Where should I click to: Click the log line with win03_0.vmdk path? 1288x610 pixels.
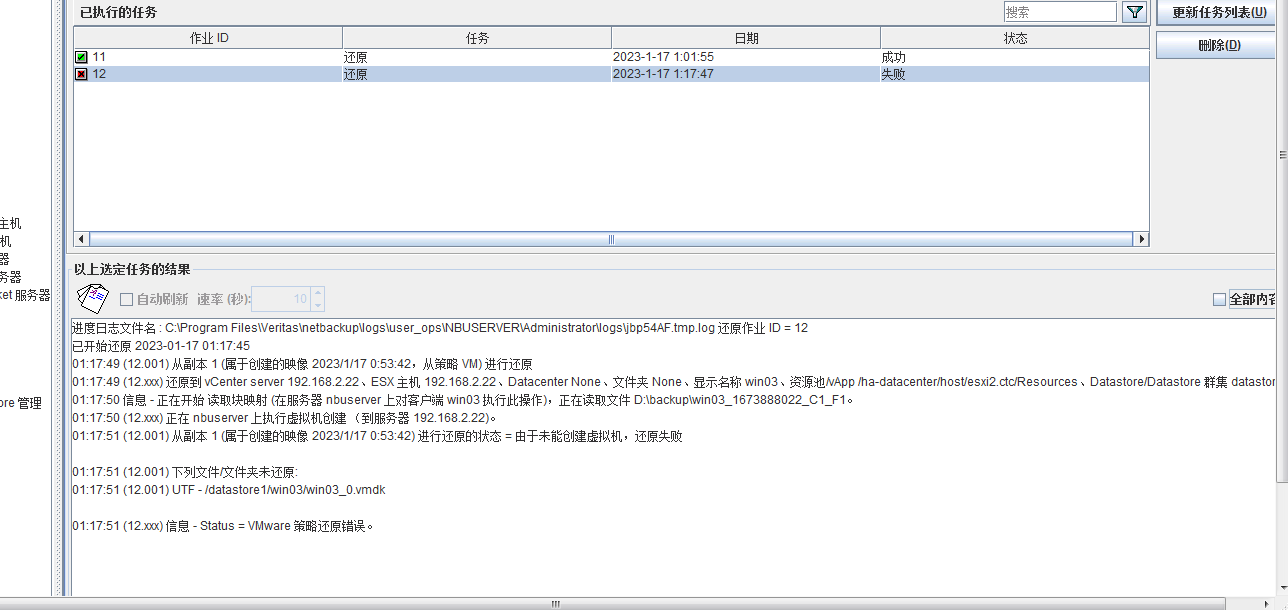point(229,490)
